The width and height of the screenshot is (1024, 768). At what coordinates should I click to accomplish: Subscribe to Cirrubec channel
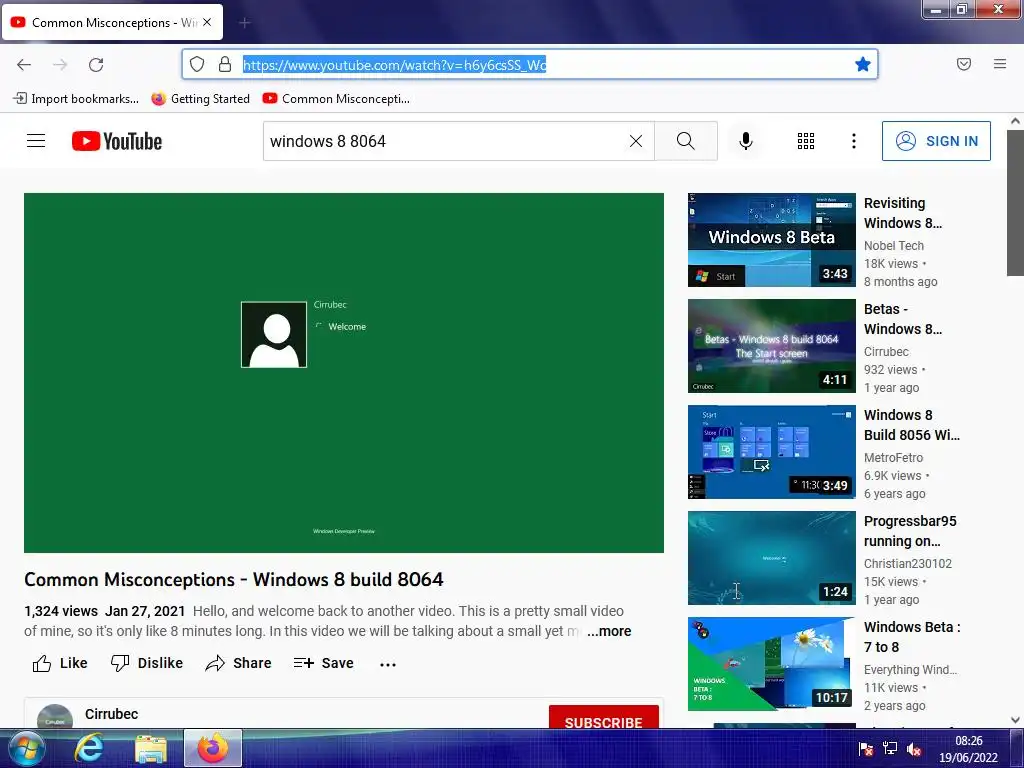coord(603,717)
